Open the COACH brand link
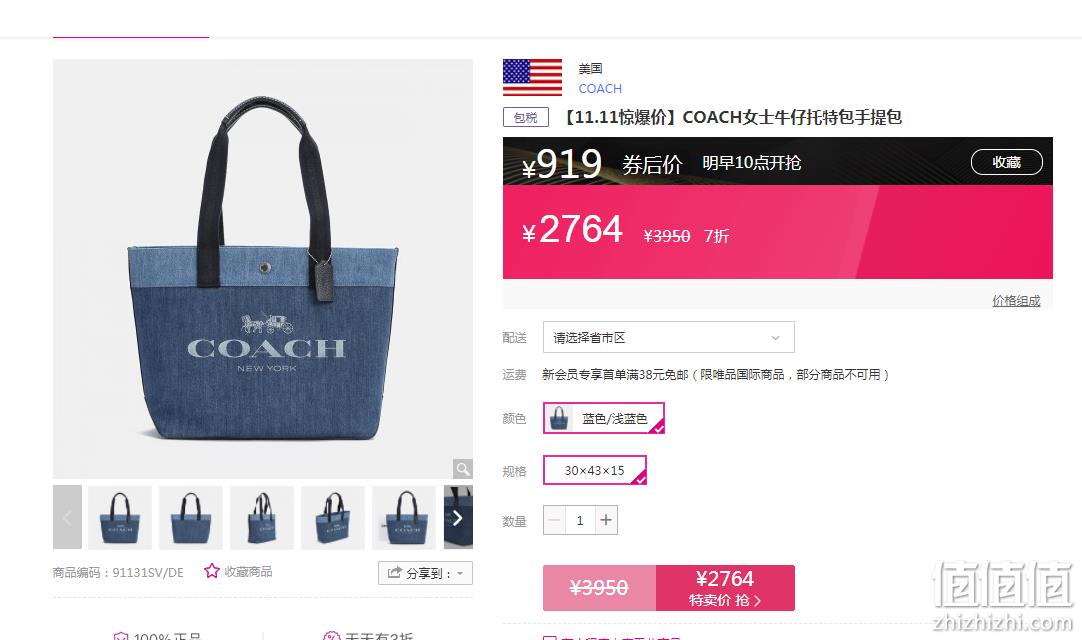1082x640 pixels. (x=600, y=88)
